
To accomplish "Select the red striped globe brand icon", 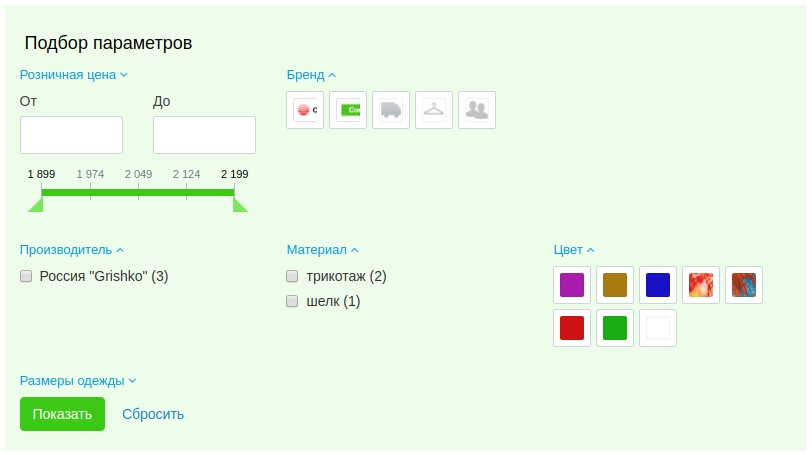I will tap(305, 110).
